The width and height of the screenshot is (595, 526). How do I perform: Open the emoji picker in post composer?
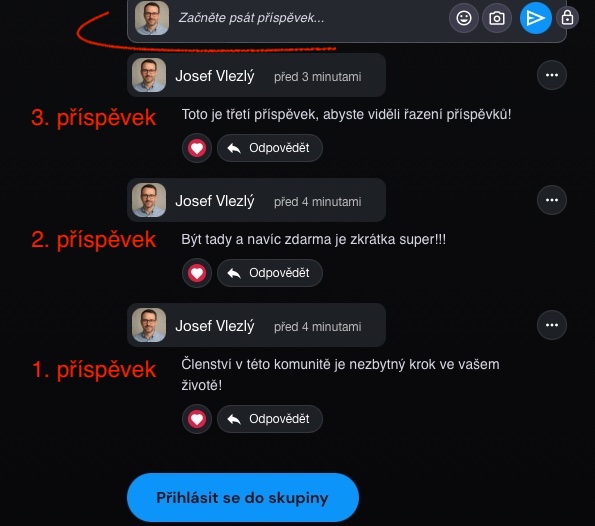coord(464,18)
